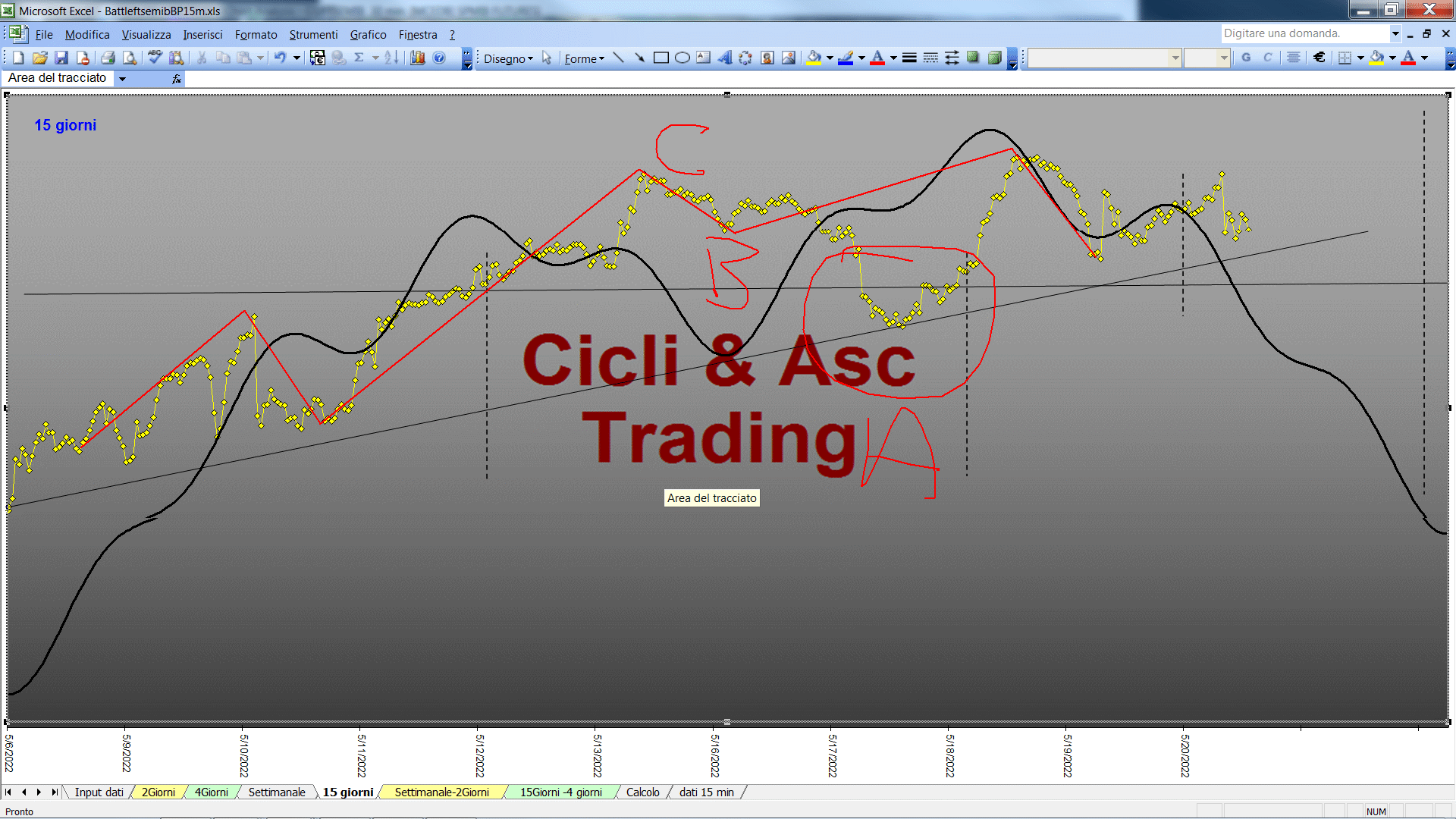Select the Oval drawing tool
Image resolution: width=1456 pixels, height=819 pixels.
[x=682, y=58]
